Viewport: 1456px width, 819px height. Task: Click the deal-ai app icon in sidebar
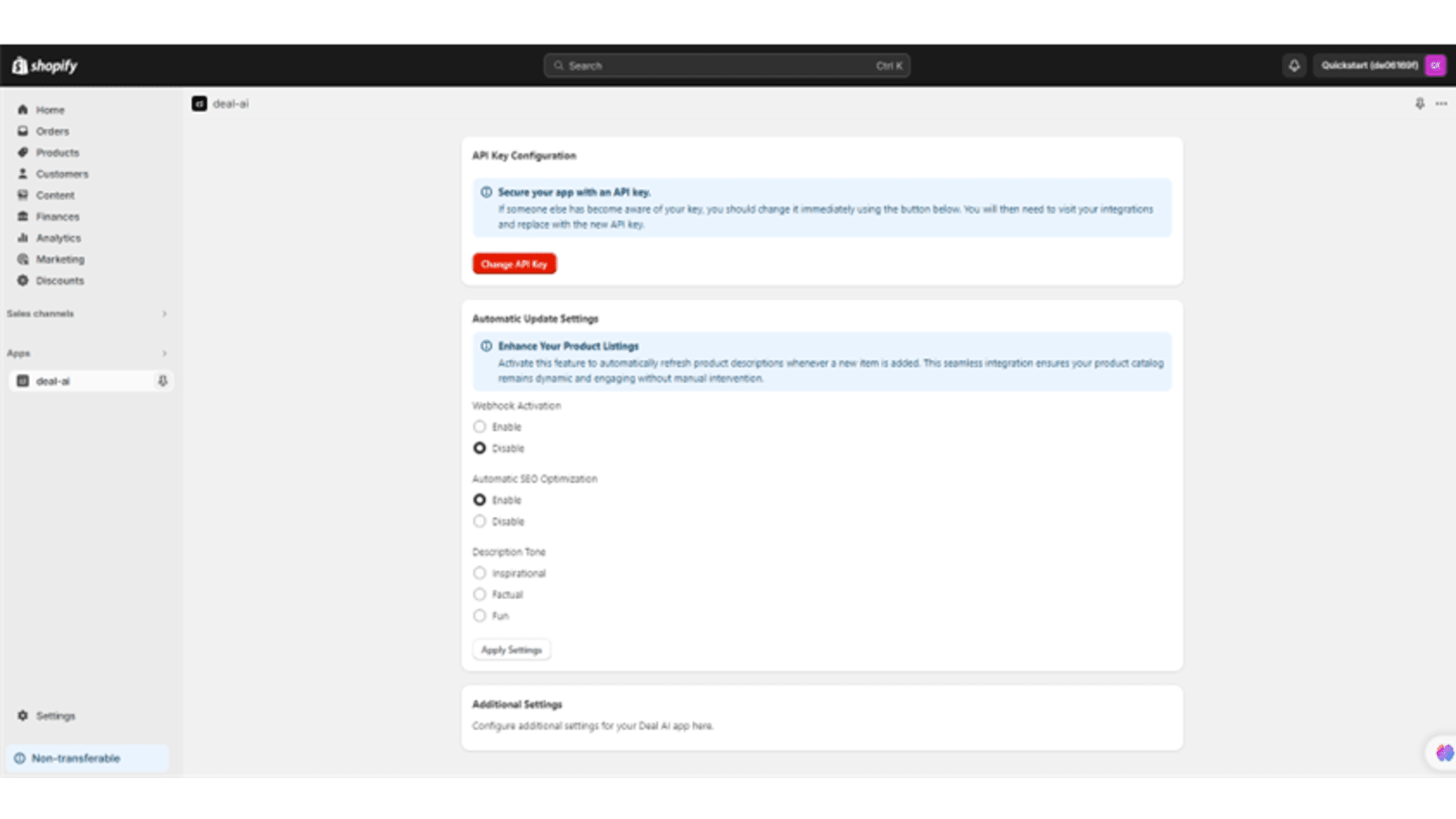point(23,381)
